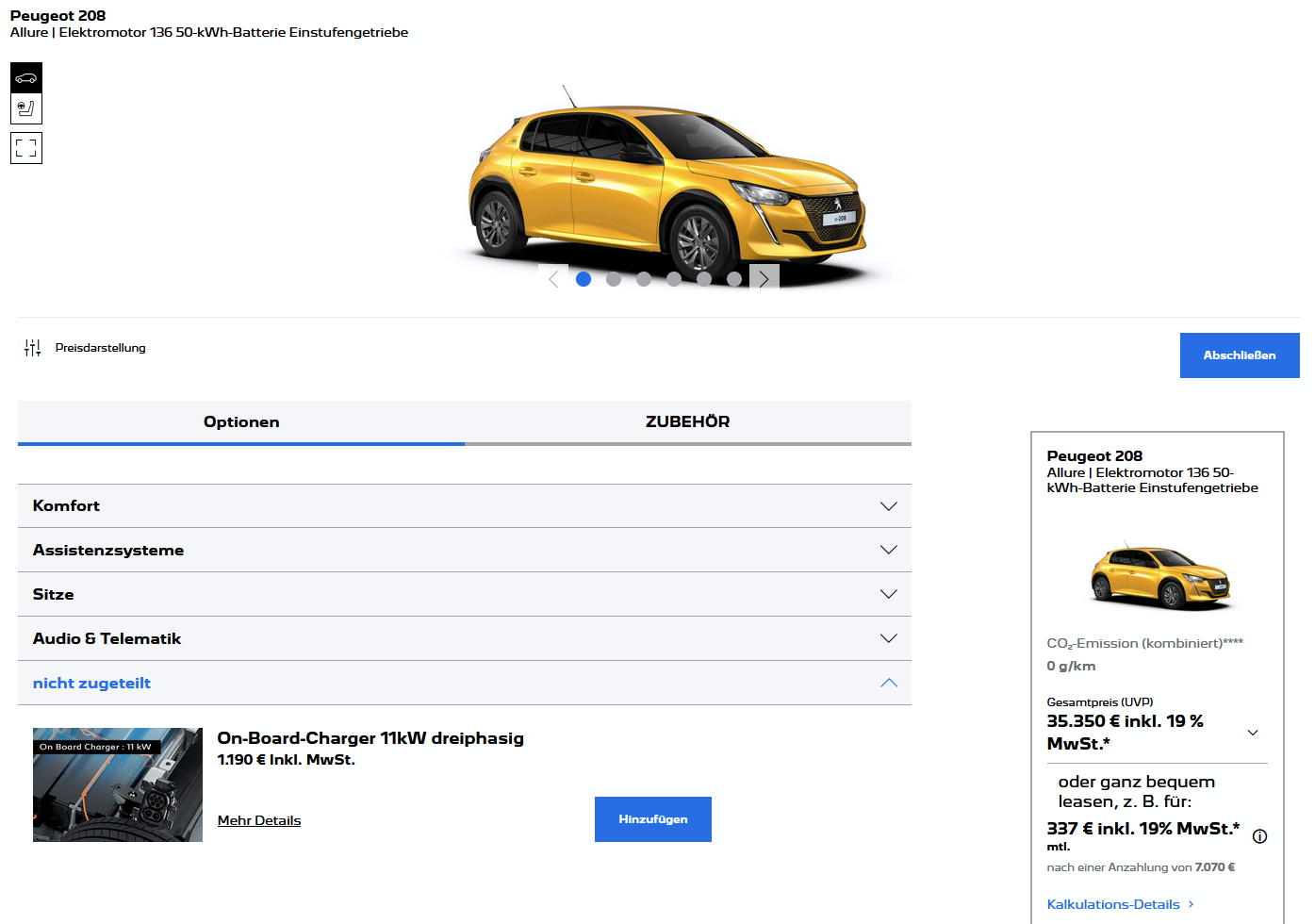Expand the Audio & Telematik section
1315x924 pixels.
coord(465,639)
